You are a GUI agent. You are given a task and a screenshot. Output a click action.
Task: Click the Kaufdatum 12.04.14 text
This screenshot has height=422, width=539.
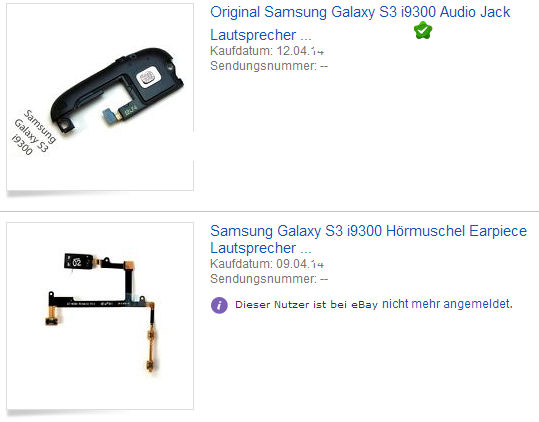pyautogui.click(x=267, y=51)
